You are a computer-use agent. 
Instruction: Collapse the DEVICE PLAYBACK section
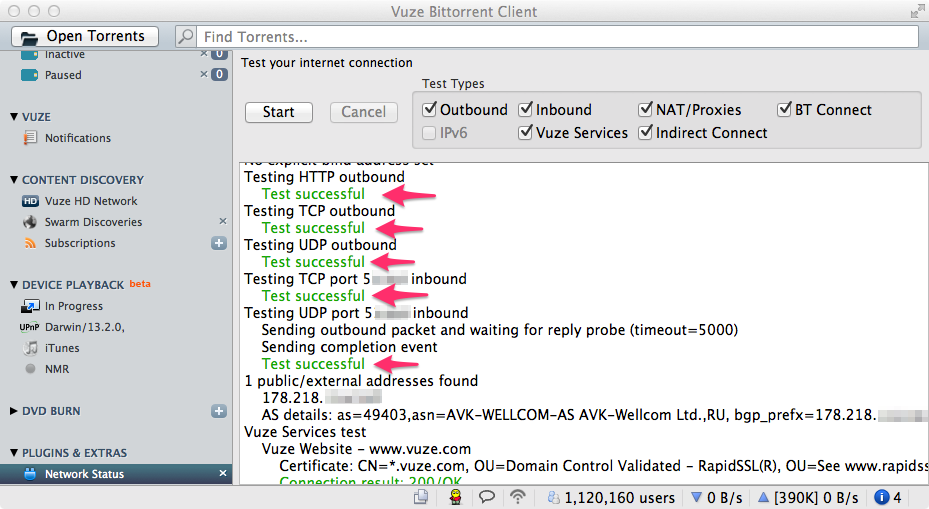14,285
